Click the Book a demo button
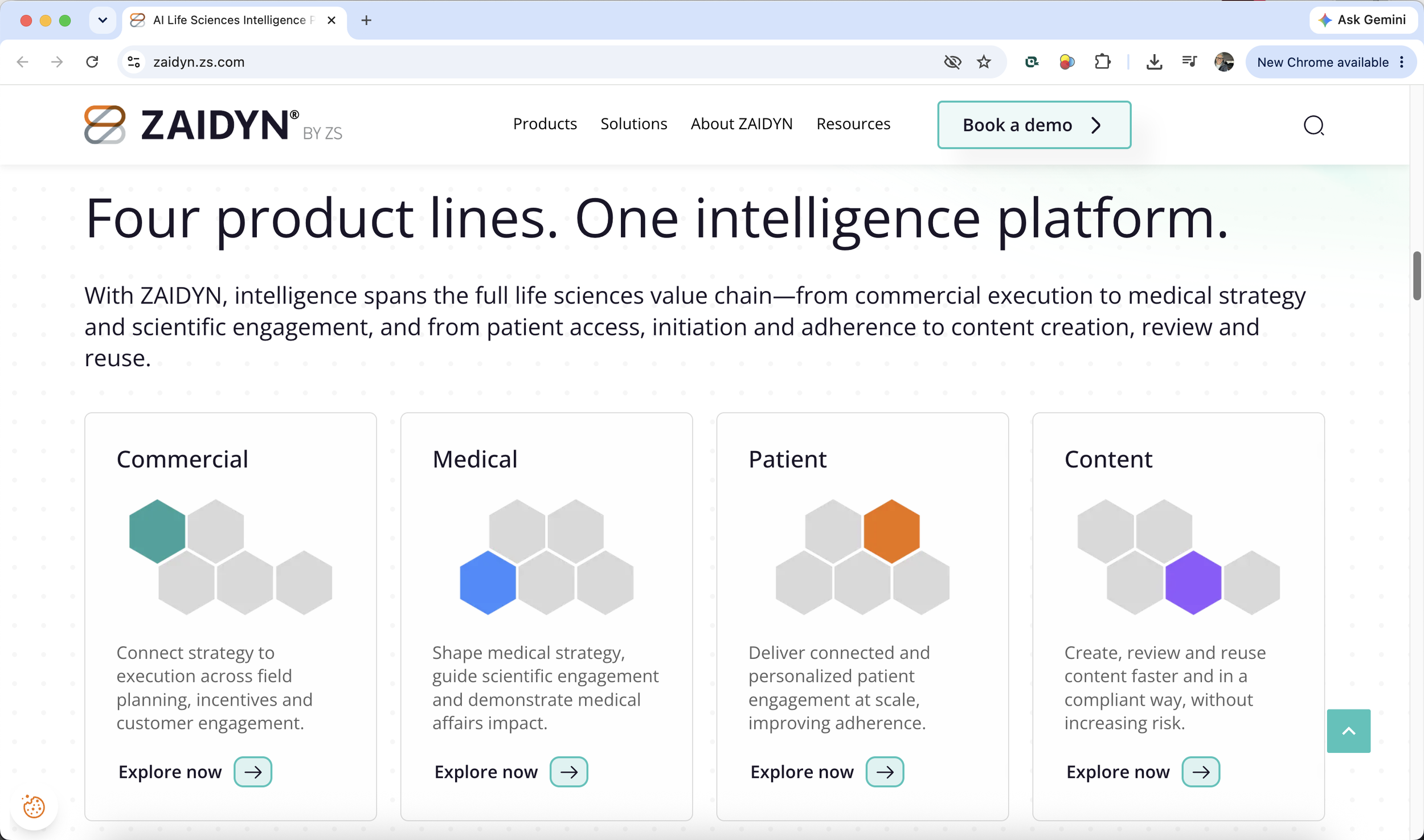 (x=1034, y=125)
